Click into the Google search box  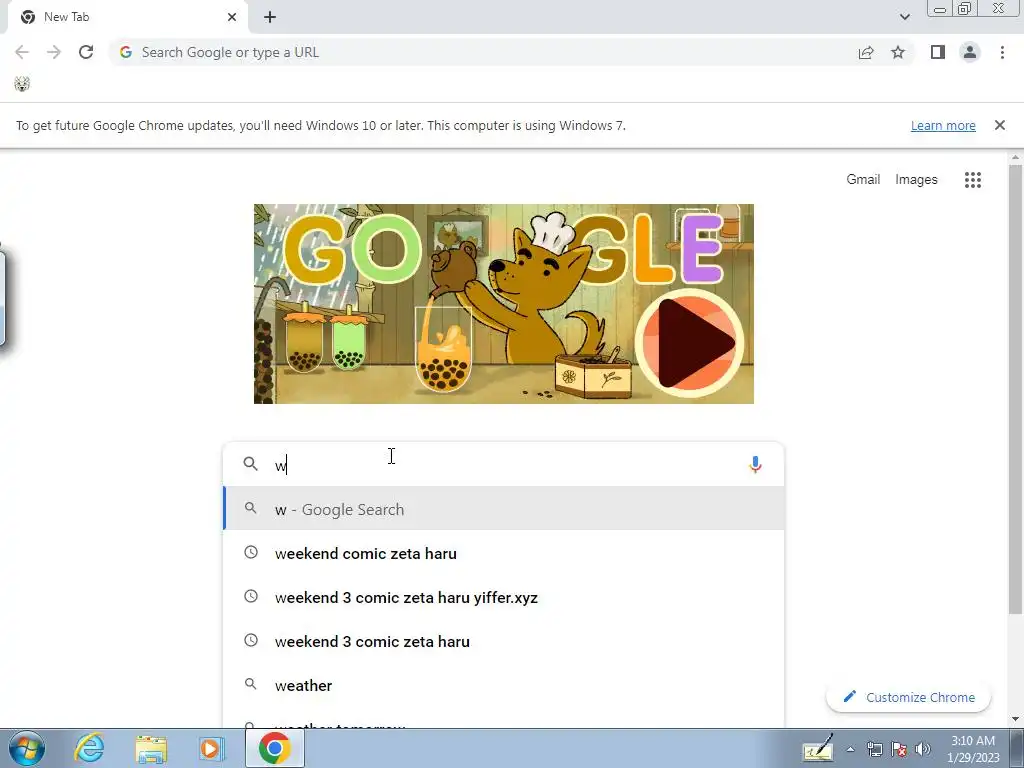point(503,464)
